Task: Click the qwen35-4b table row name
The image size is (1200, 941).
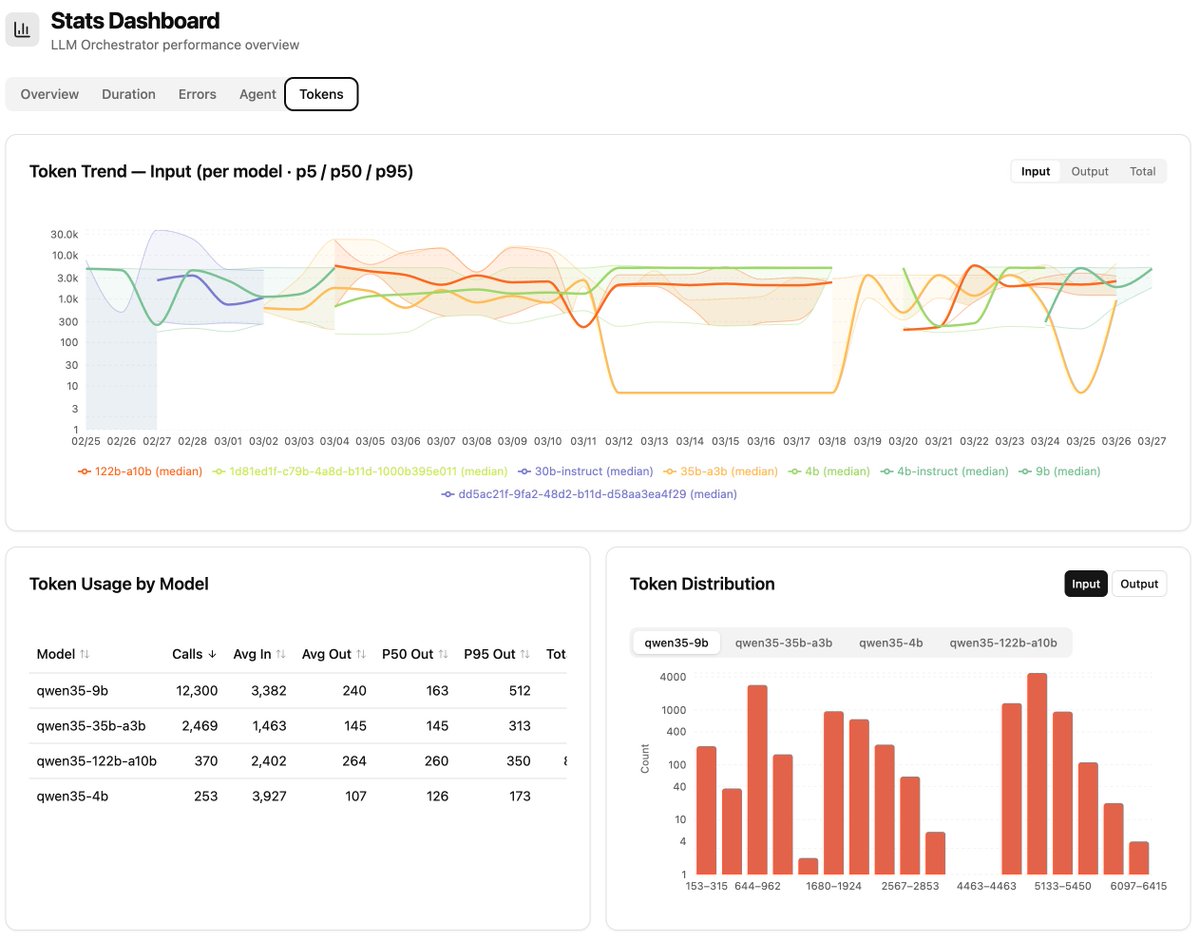Action: 72,796
